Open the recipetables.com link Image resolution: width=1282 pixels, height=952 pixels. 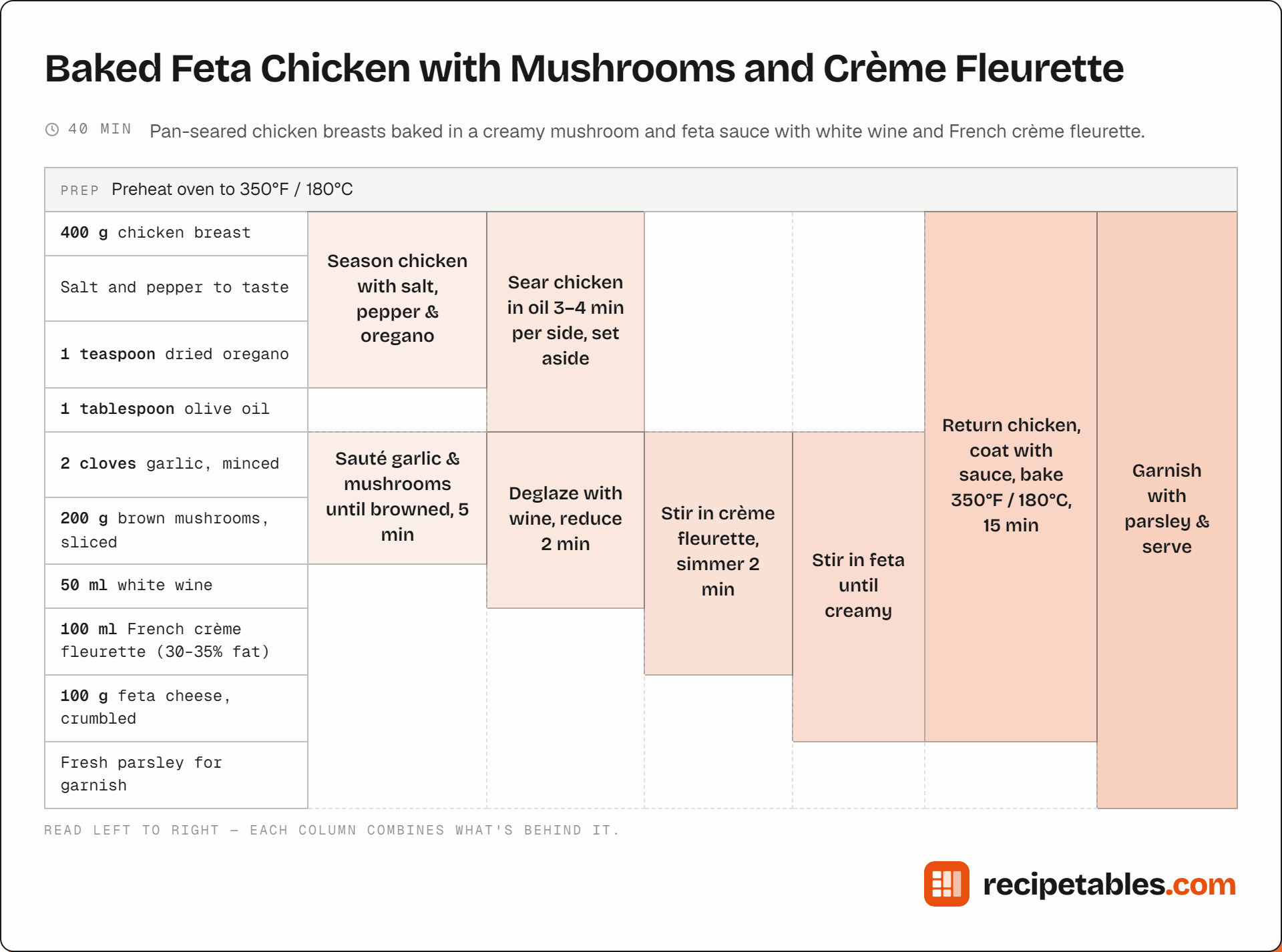1109,884
